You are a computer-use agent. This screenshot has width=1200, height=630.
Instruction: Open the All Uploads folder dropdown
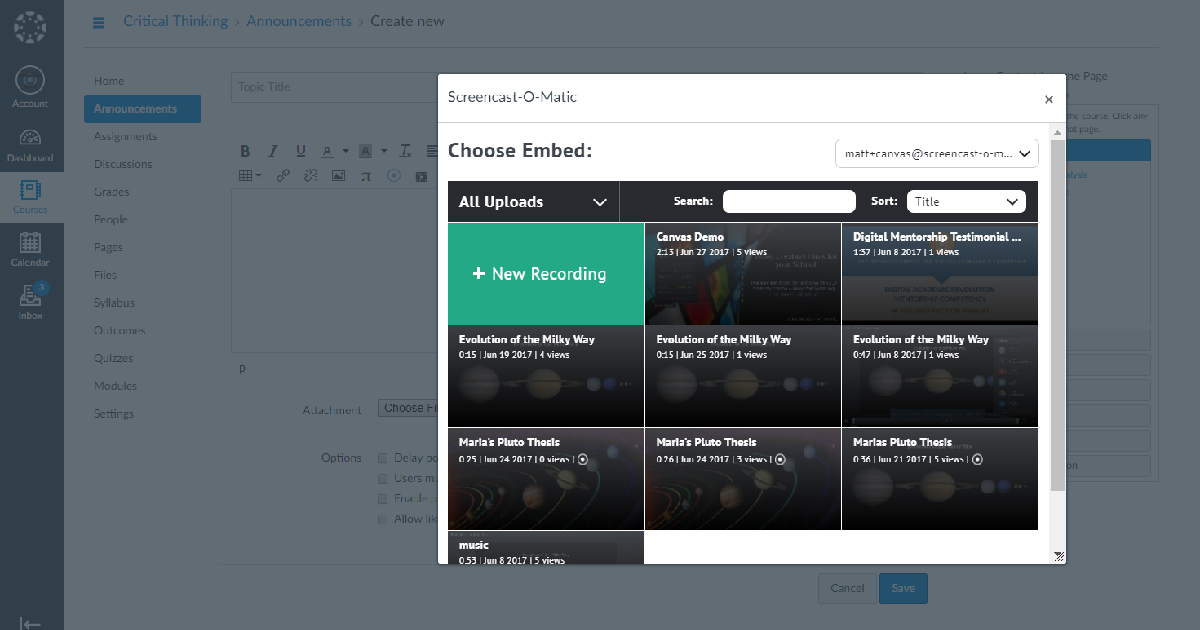[x=533, y=201]
